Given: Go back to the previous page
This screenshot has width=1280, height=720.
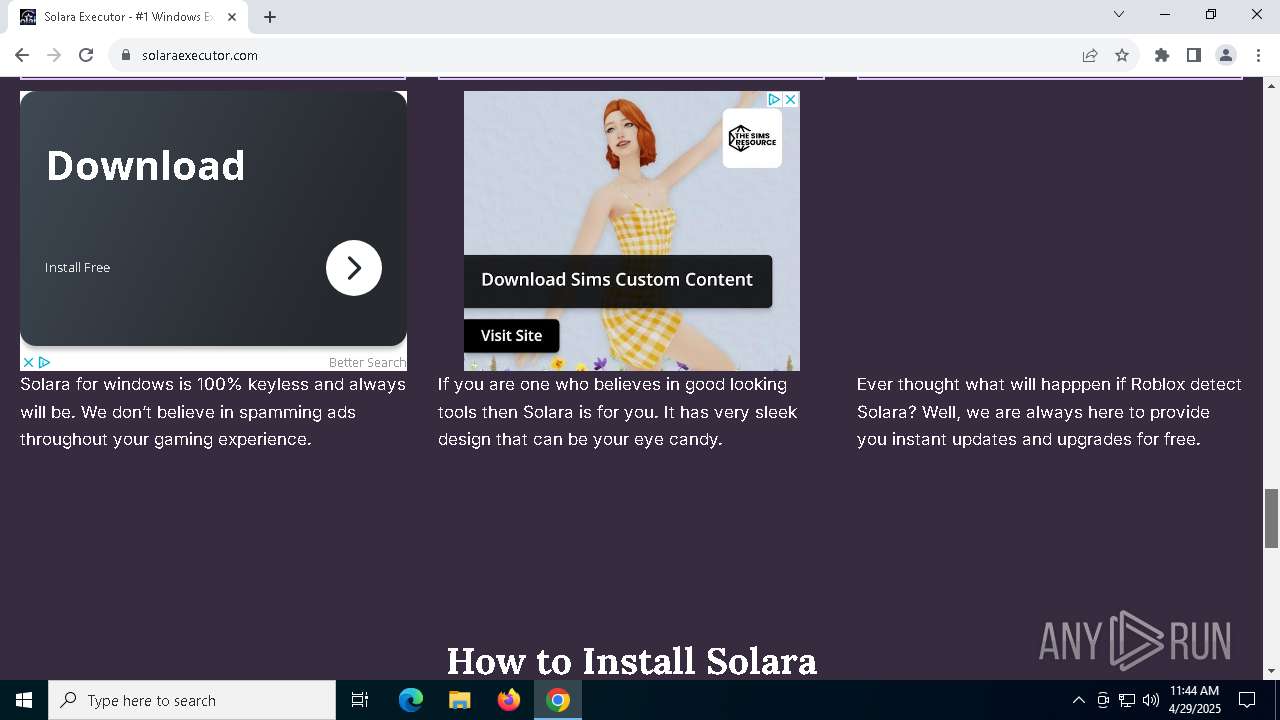Looking at the screenshot, I should pyautogui.click(x=22, y=55).
